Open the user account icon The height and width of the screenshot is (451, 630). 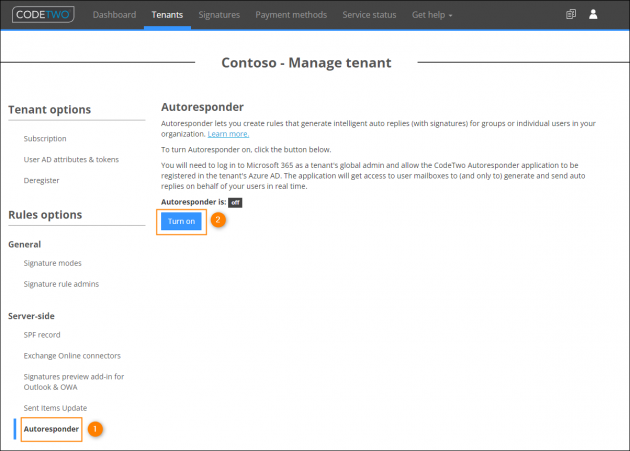(593, 14)
